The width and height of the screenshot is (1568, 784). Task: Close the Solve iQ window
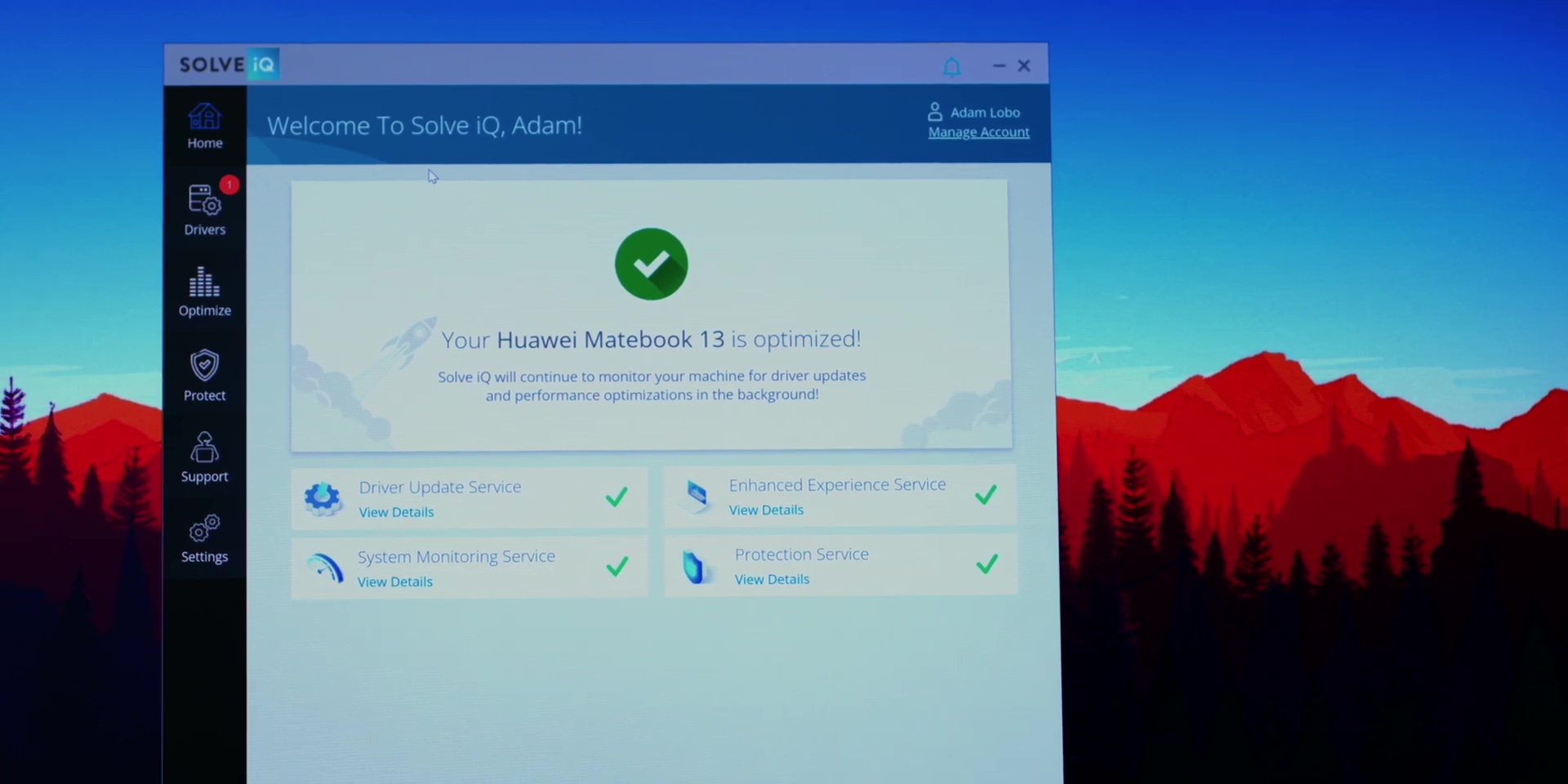pos(1024,65)
